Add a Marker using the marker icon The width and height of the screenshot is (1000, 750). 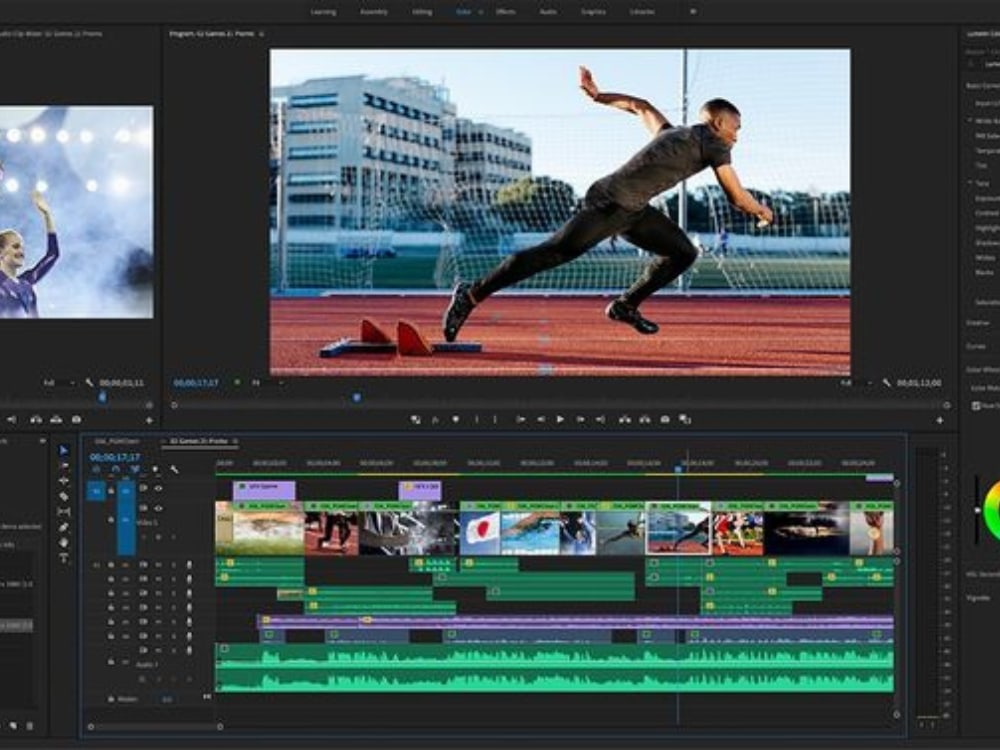pyautogui.click(x=457, y=418)
